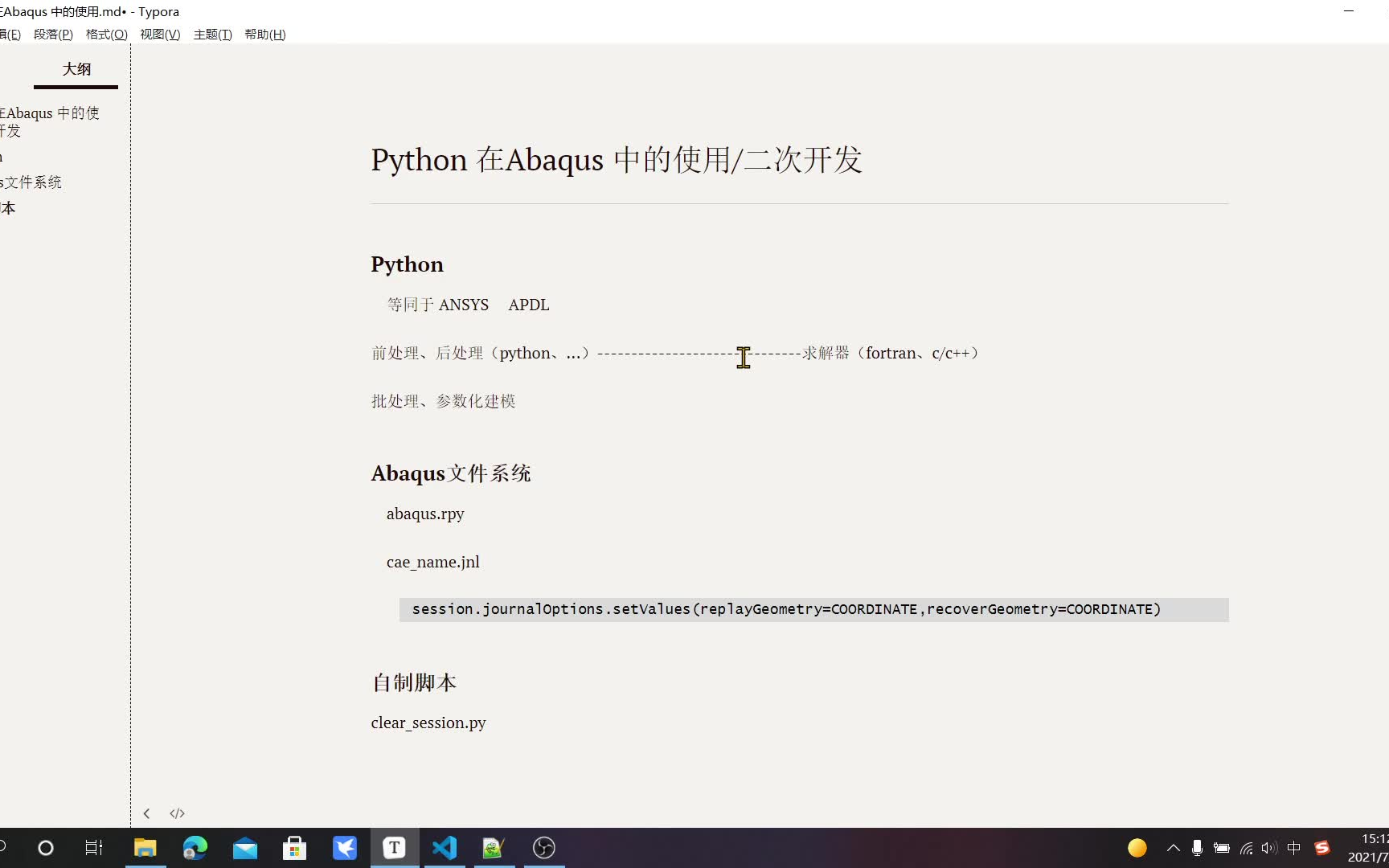Open the 段落(P) menu
1389x868 pixels.
point(53,35)
